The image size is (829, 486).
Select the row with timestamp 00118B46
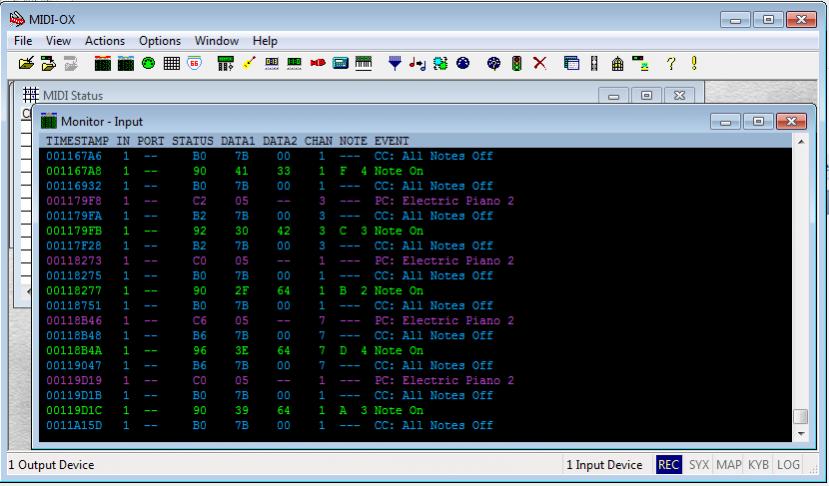tap(415, 320)
